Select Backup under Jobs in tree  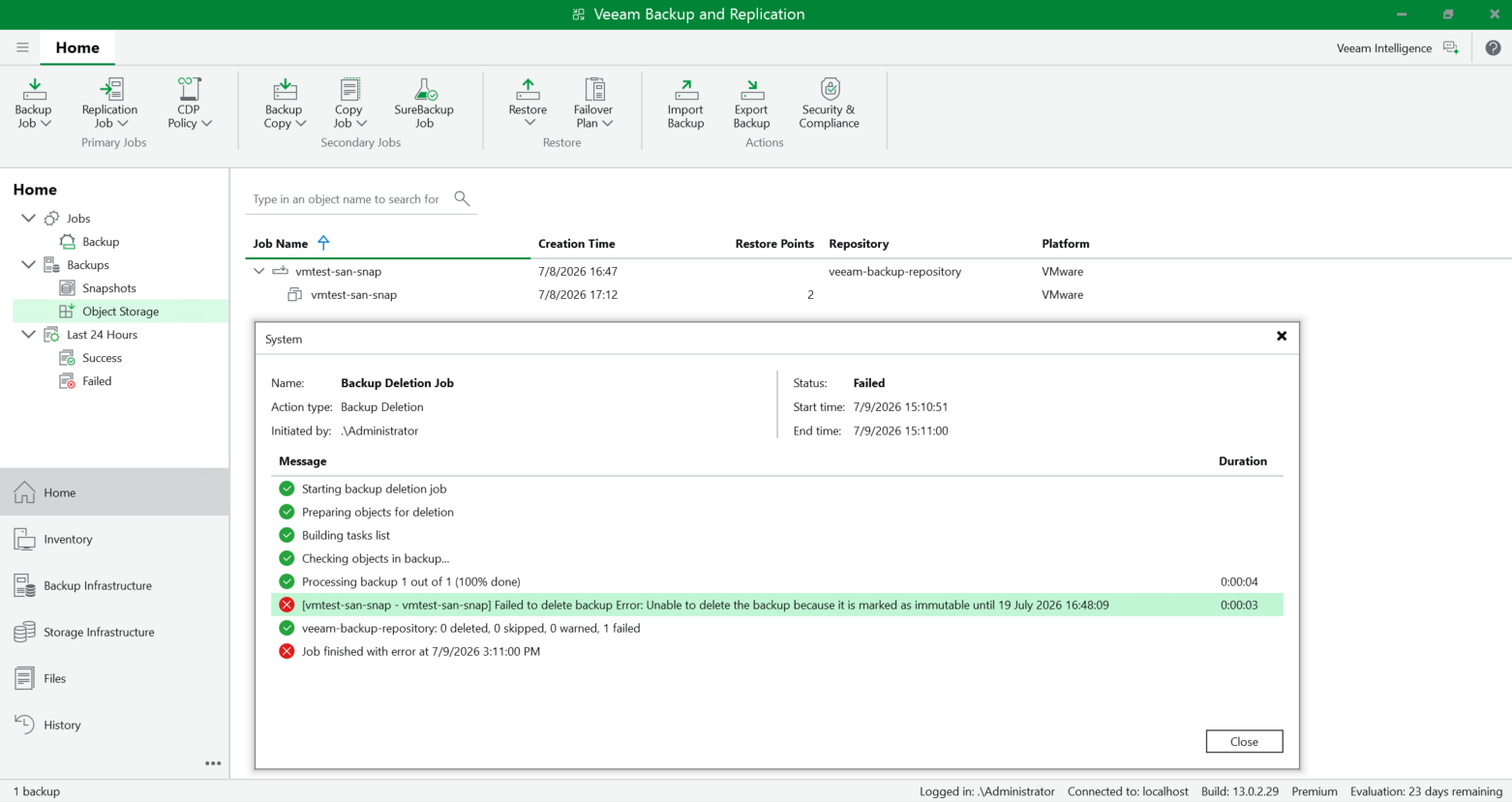click(101, 242)
